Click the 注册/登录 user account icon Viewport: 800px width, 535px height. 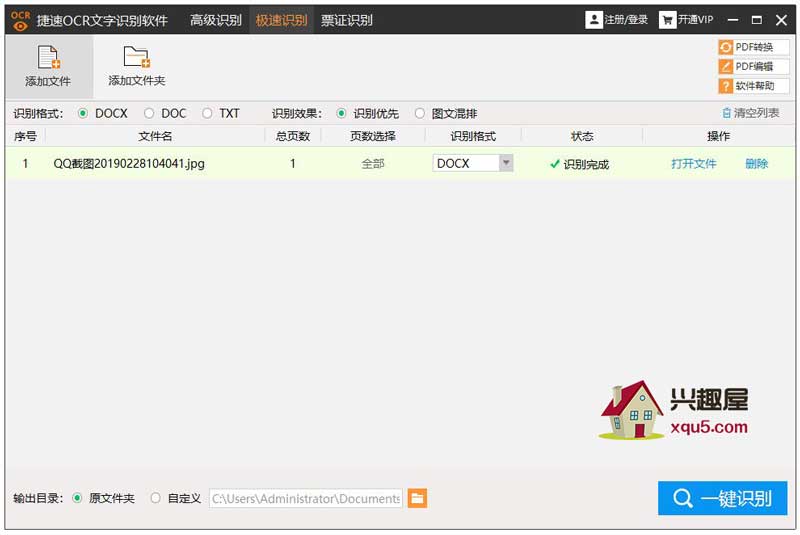click(594, 19)
